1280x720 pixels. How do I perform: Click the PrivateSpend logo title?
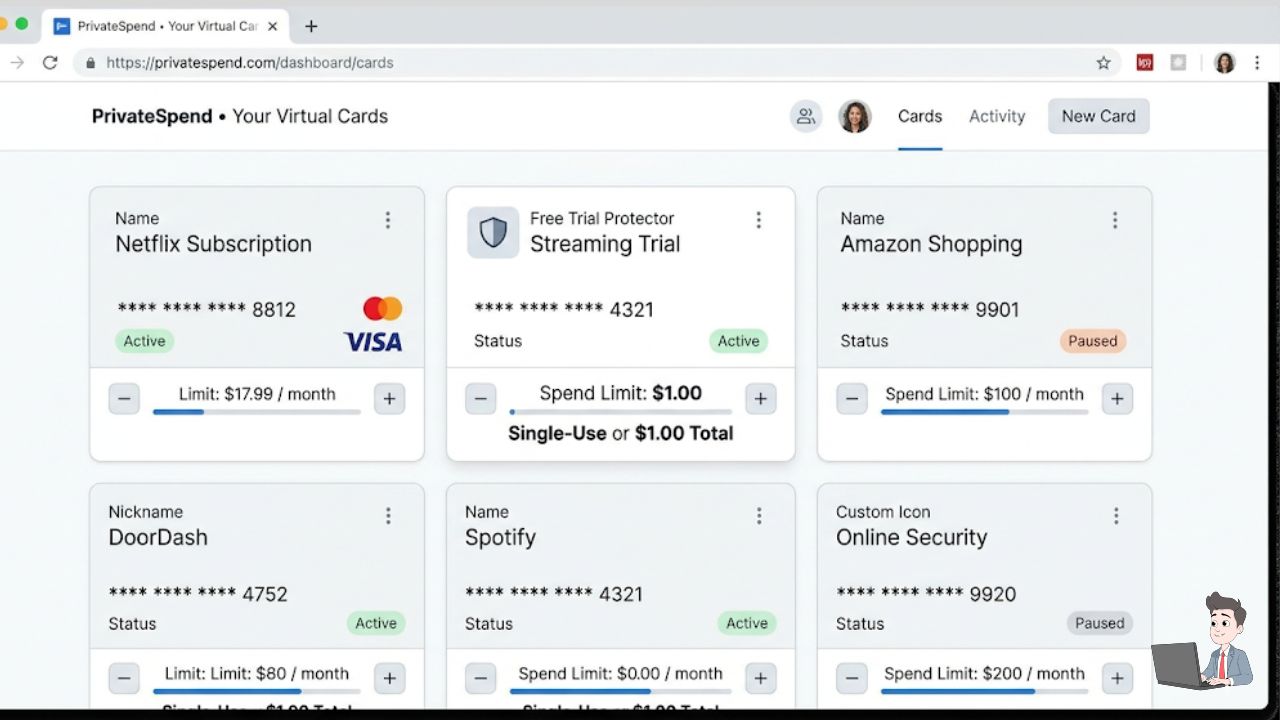[152, 116]
